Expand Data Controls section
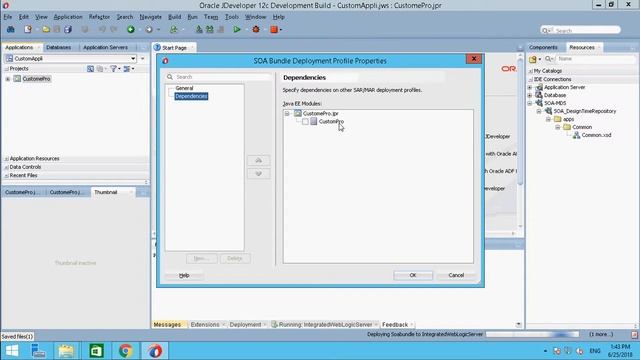The height and width of the screenshot is (360, 640). tap(7, 167)
